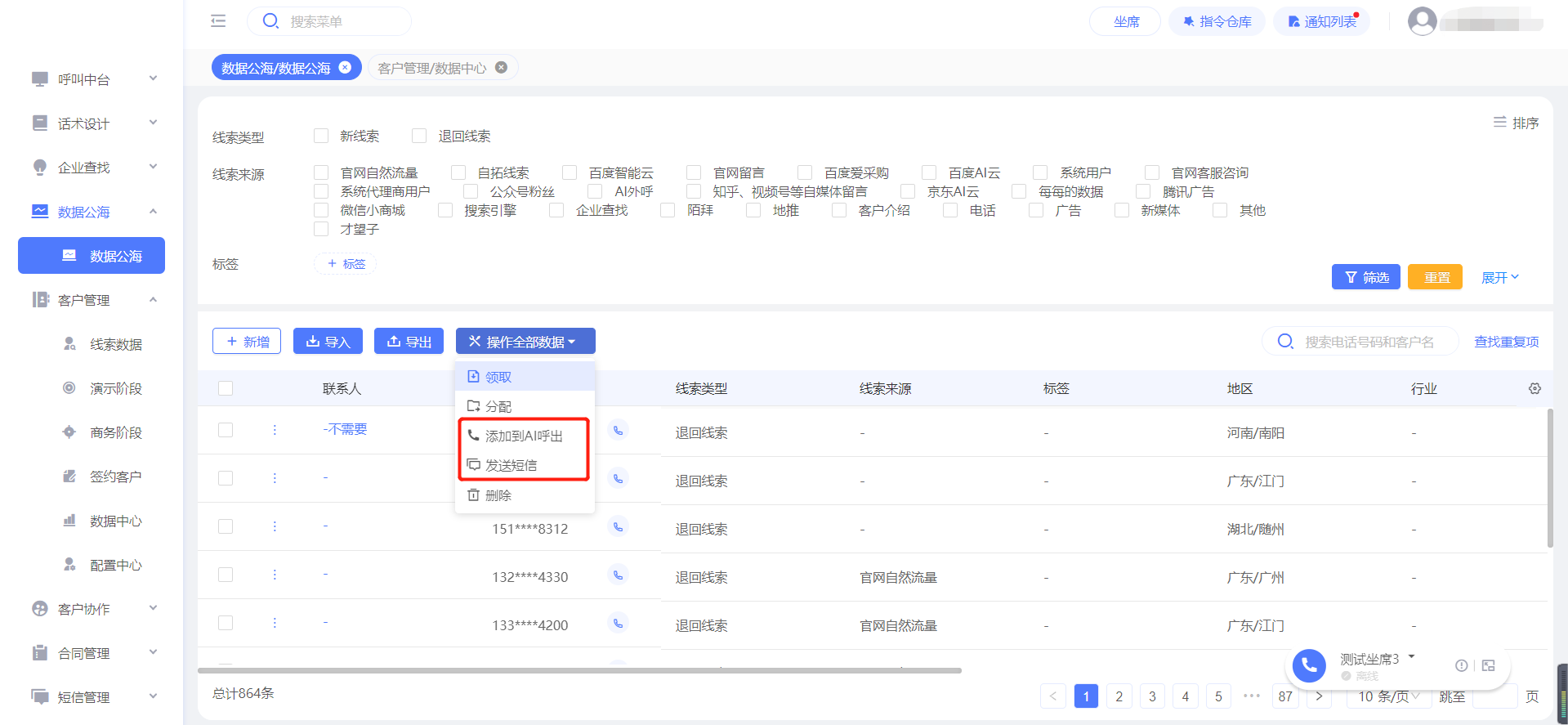The image size is (1568, 725).
Task: Check the 官网自然流量 source checkbox
Action: tap(321, 172)
